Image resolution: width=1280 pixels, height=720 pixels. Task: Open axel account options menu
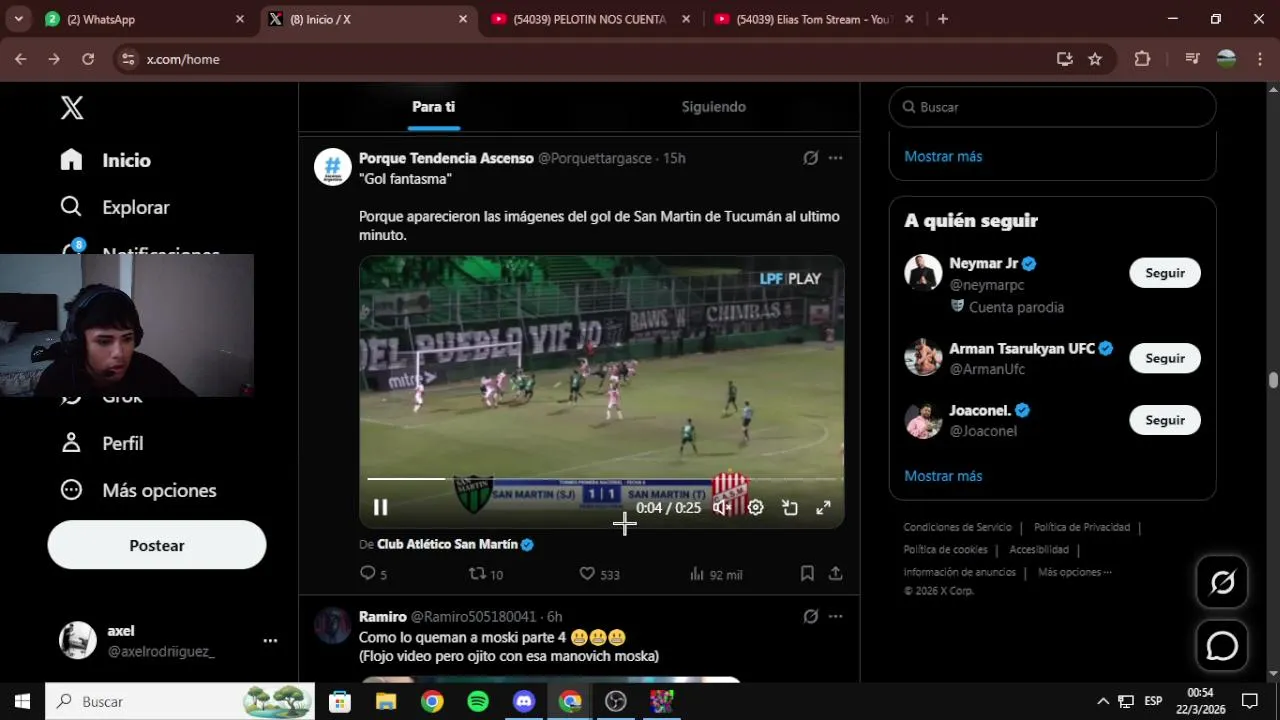[x=270, y=640]
